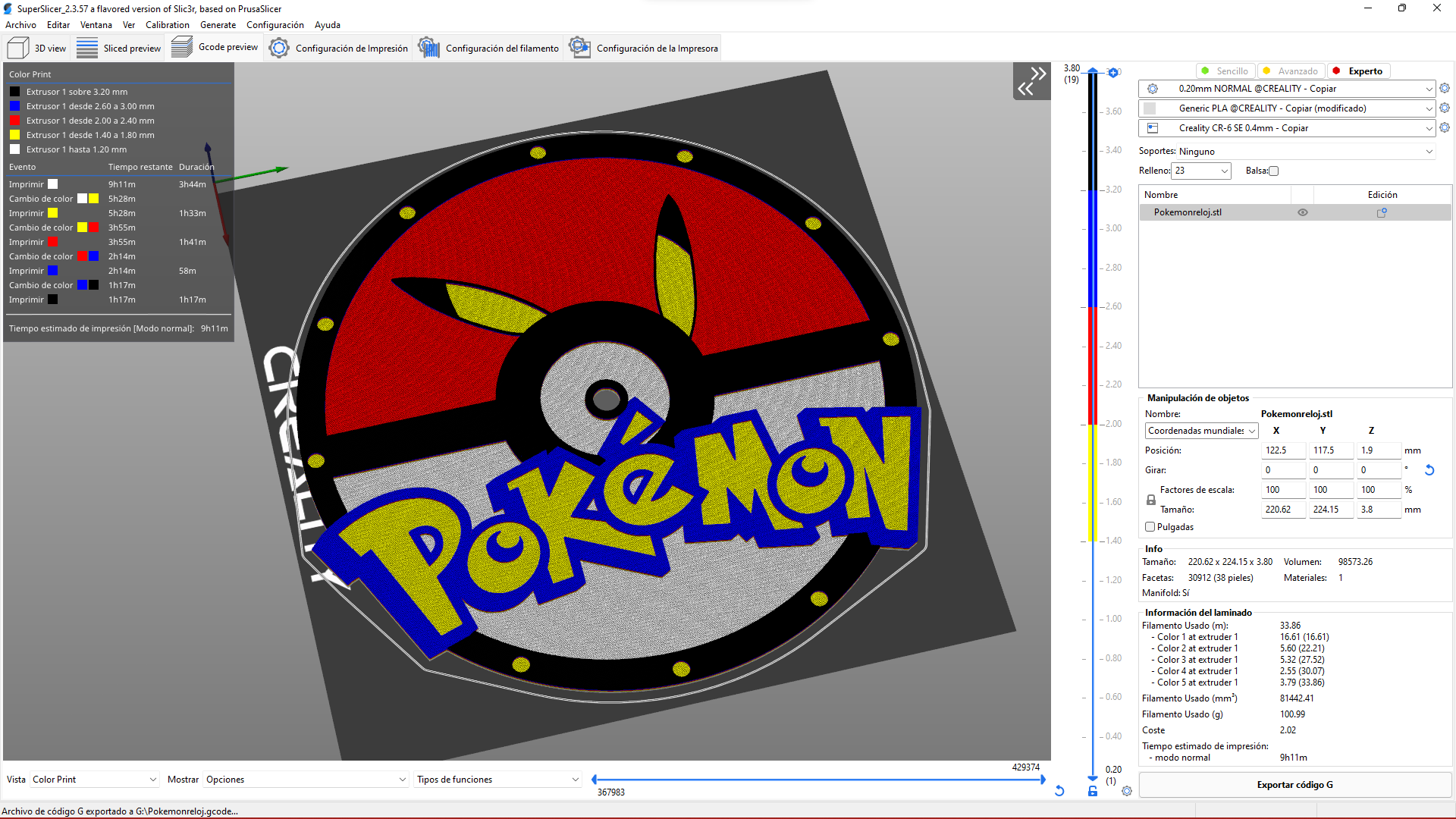1456x819 pixels.
Task: Toggle the layer slider lock icon
Action: pyautogui.click(x=1093, y=791)
